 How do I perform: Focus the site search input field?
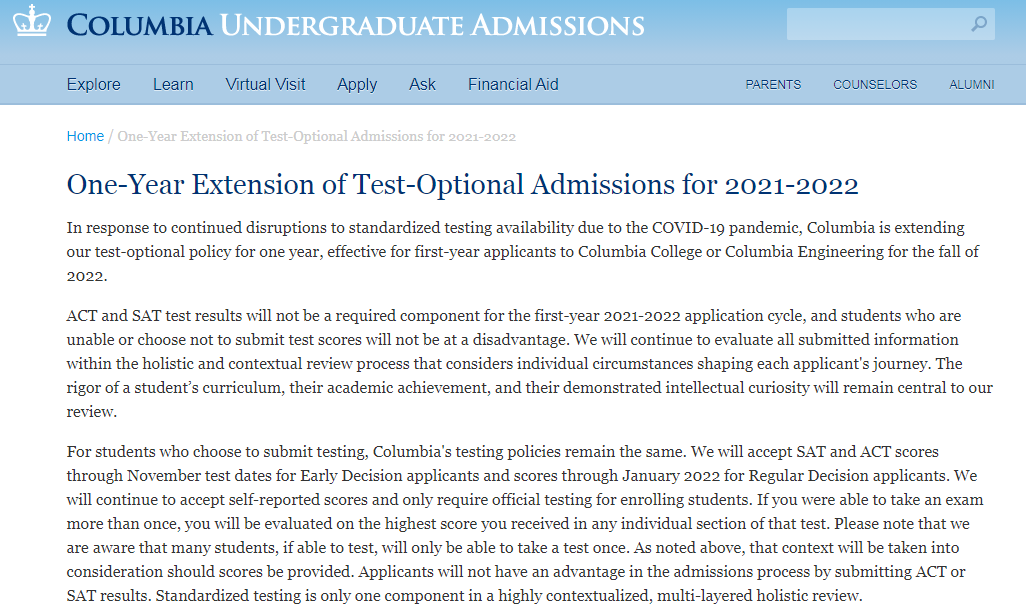(x=875, y=24)
